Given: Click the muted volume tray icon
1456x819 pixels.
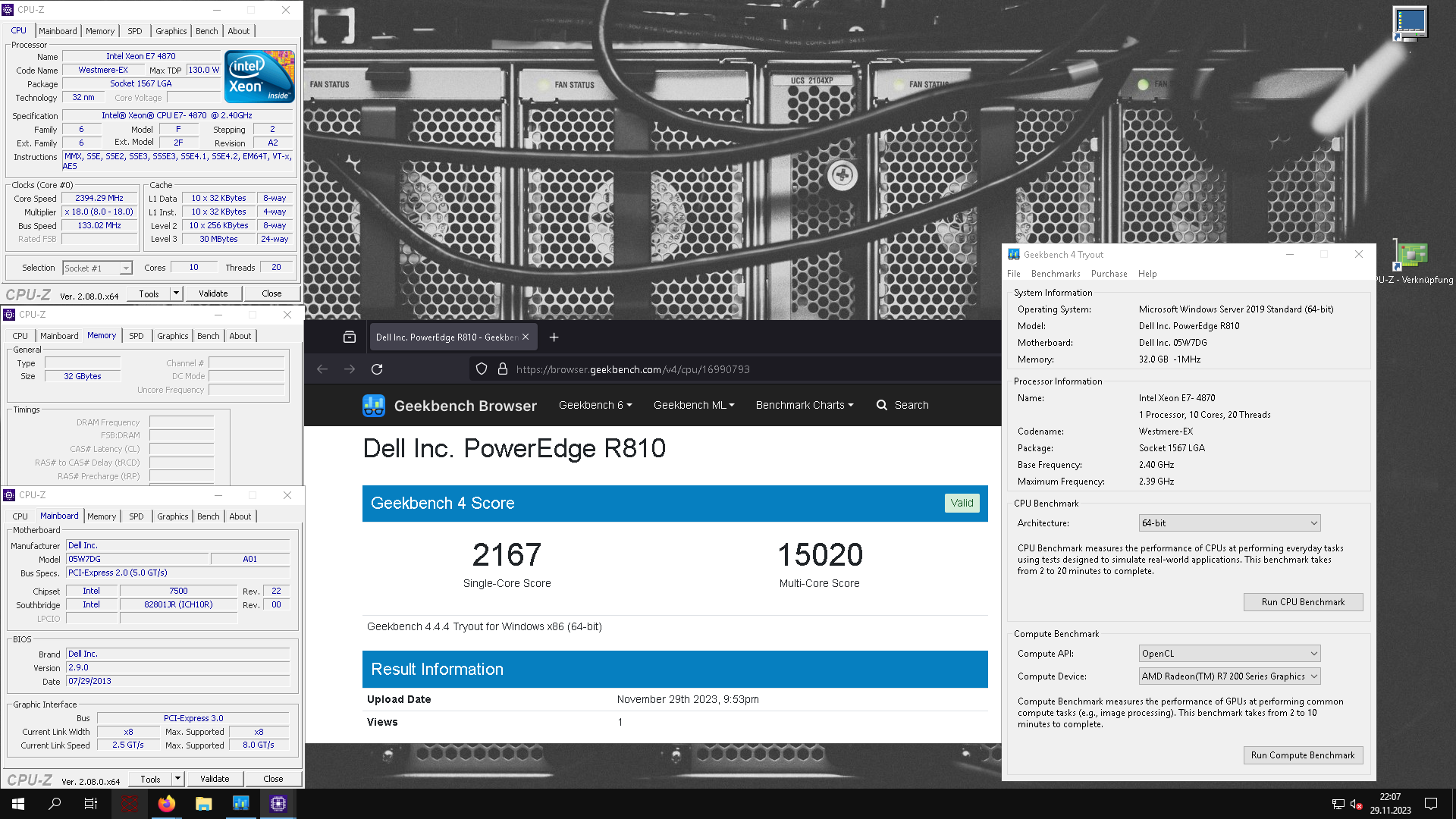Looking at the screenshot, I should coord(1357,805).
